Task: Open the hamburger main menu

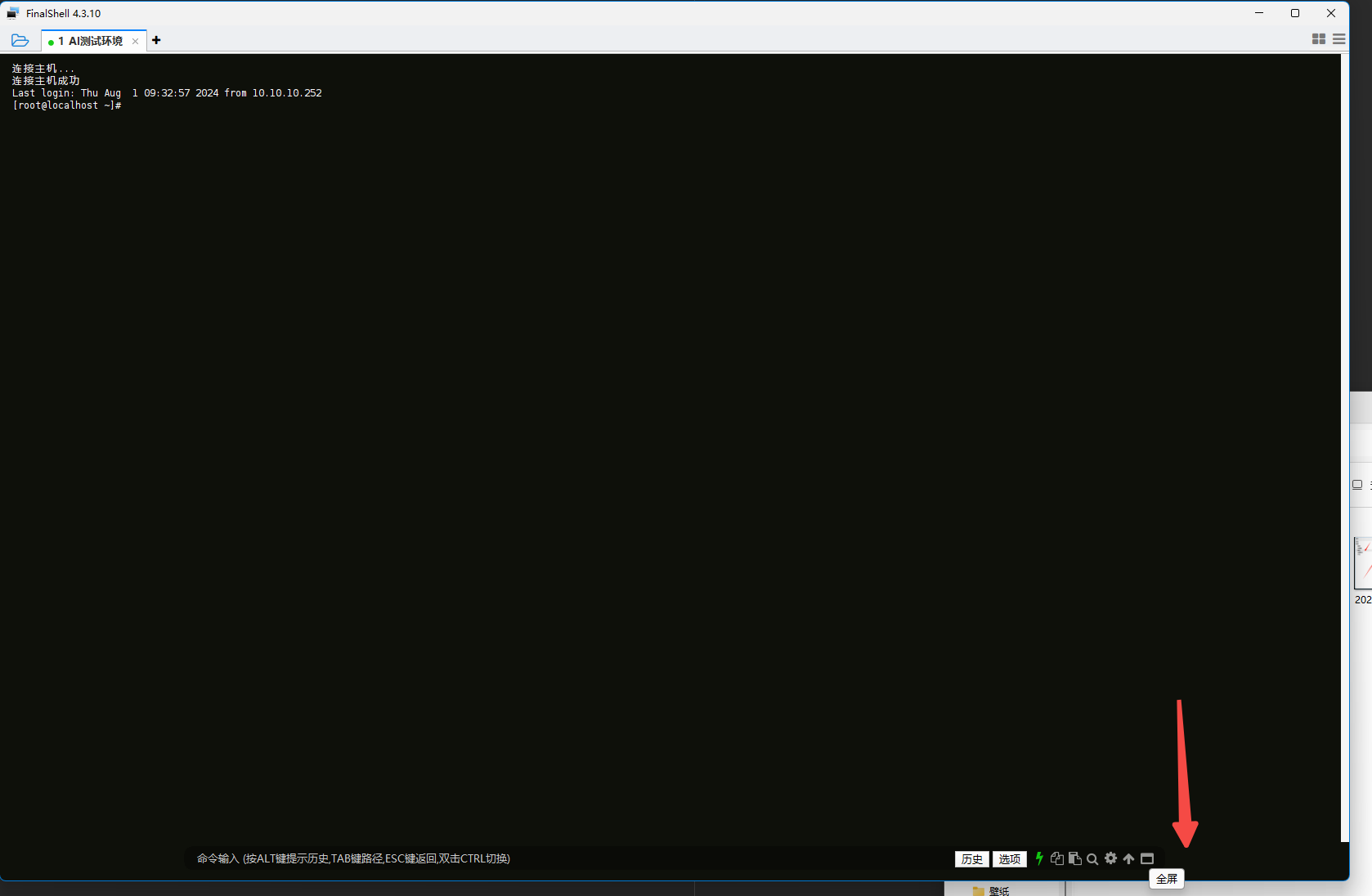Action: (1338, 39)
